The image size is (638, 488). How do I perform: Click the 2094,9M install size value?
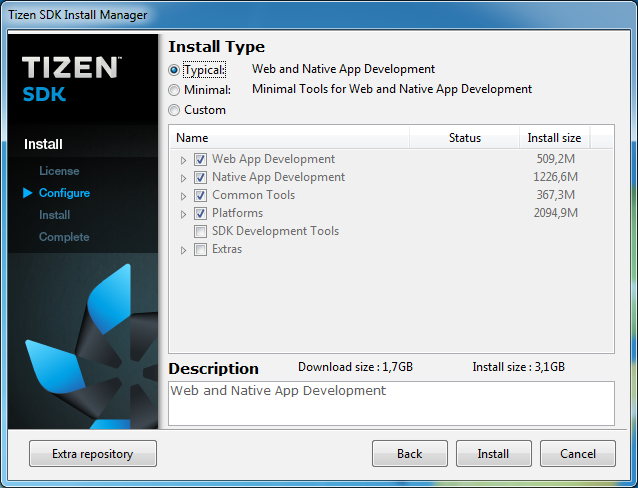click(x=555, y=212)
